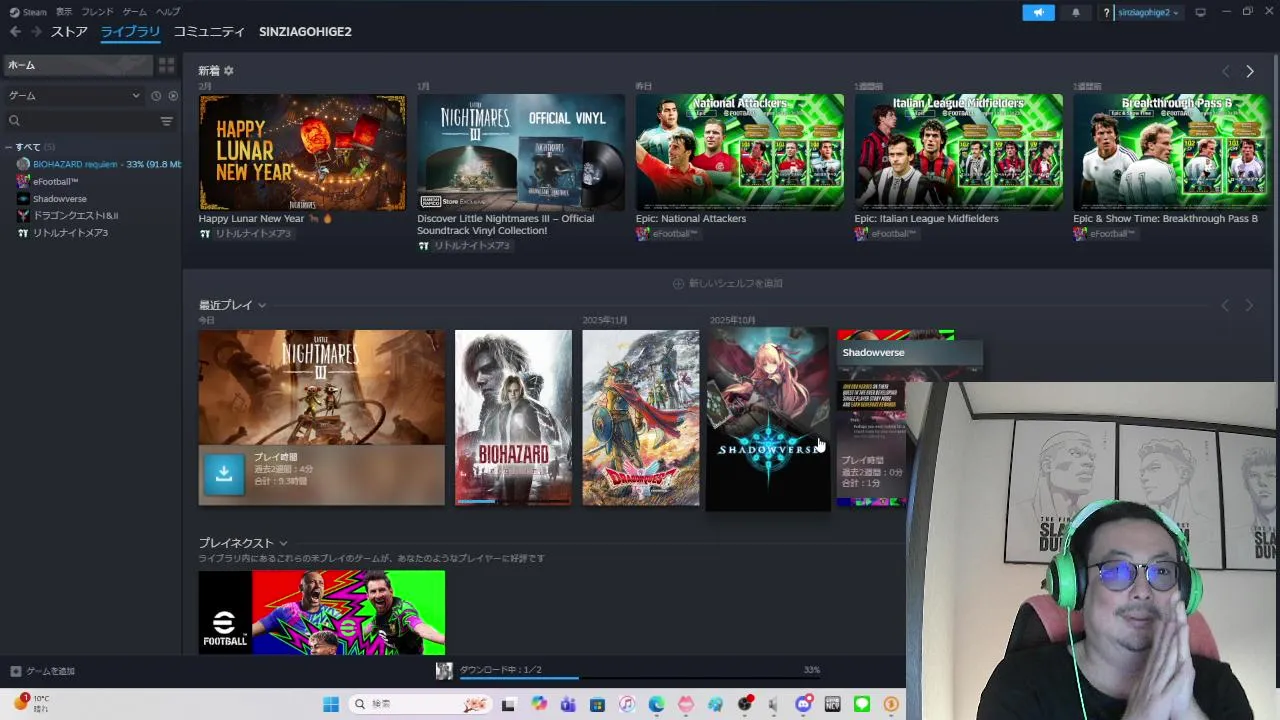Screen dimensions: 1280x720
Task: Open the megaphone announcements button
Action: tap(1038, 12)
